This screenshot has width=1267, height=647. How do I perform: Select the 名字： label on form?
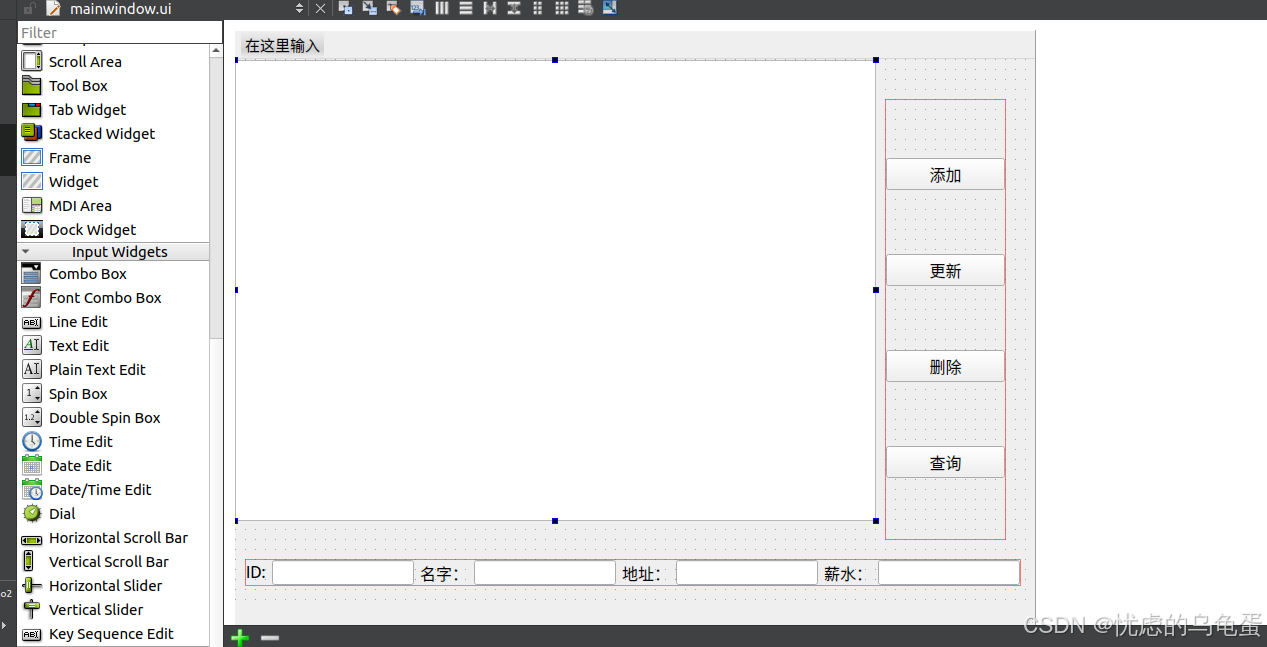(441, 574)
